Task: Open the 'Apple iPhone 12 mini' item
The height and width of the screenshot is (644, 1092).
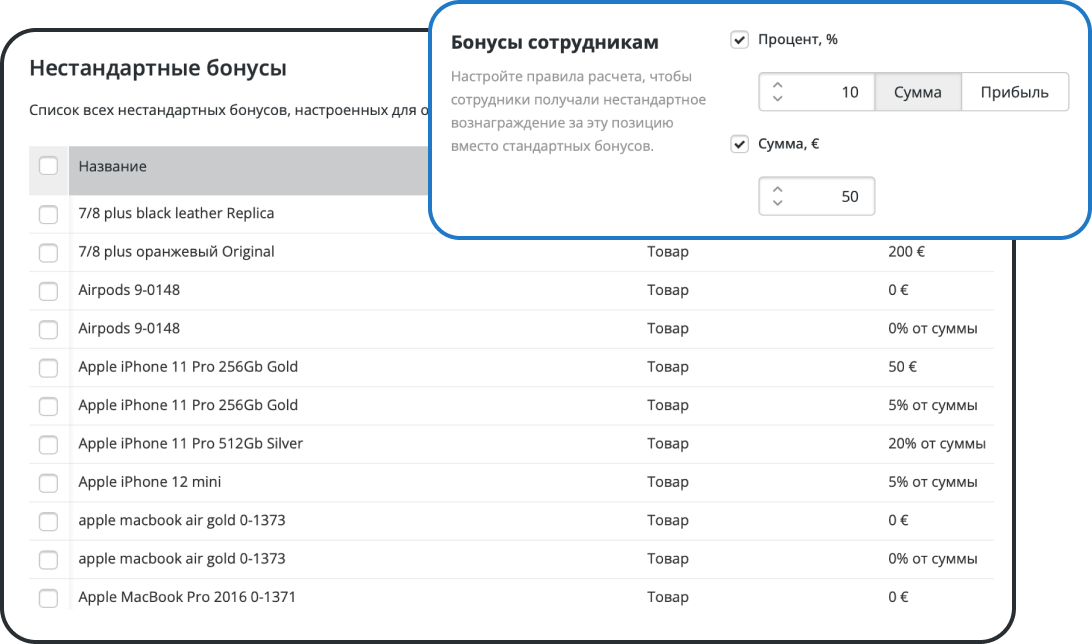Action: coord(150,482)
